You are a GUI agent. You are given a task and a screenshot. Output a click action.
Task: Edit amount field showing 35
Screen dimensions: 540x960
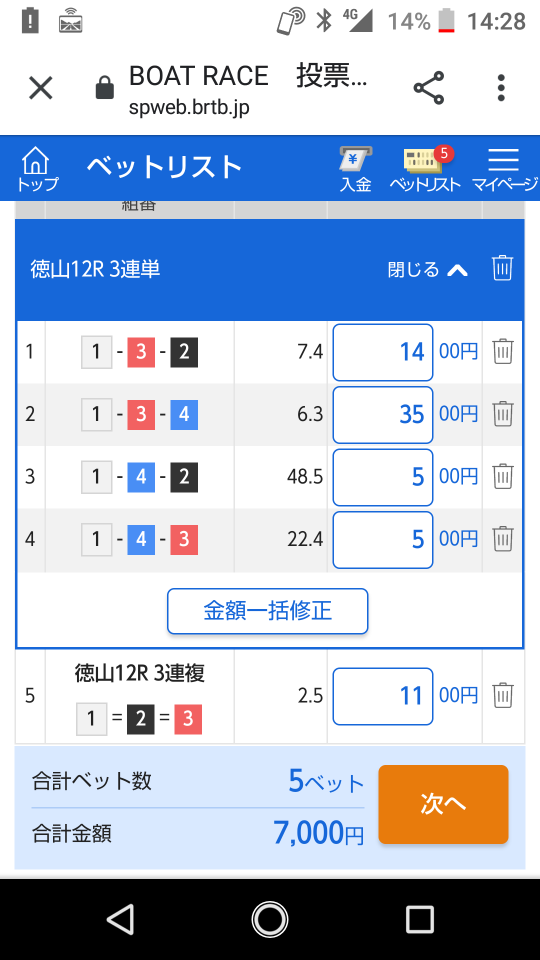click(x=383, y=414)
